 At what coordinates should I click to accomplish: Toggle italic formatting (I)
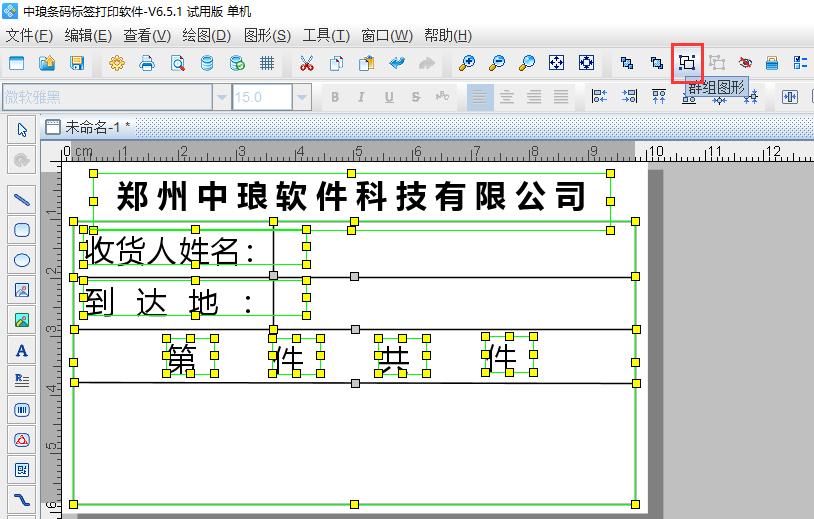361,97
